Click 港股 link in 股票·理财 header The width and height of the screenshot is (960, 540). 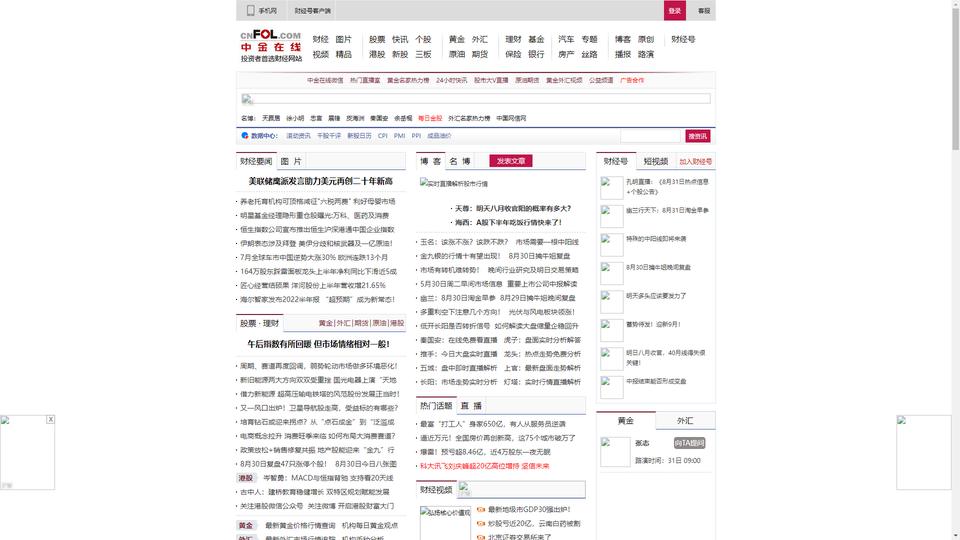pos(397,323)
